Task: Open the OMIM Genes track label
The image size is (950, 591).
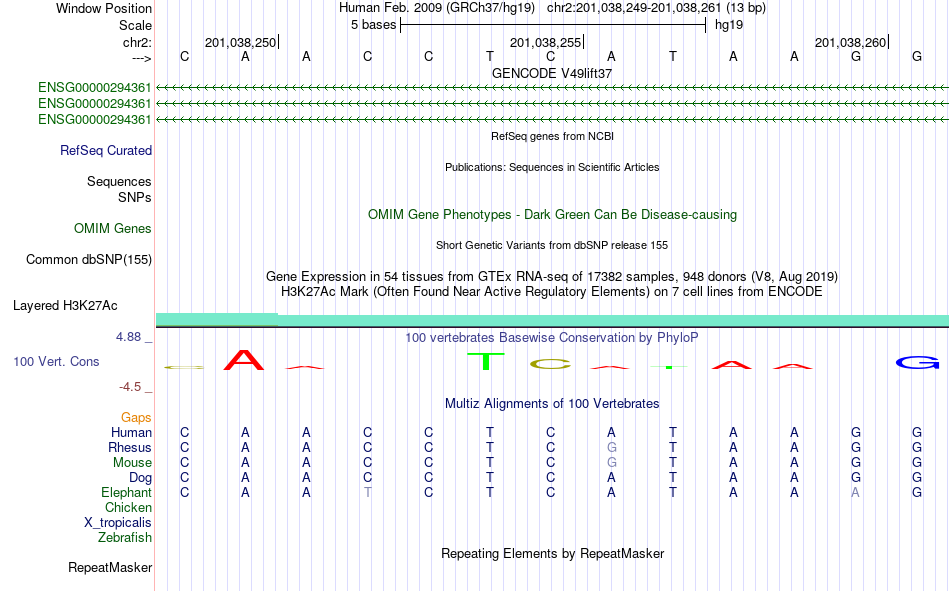Action: point(112,228)
